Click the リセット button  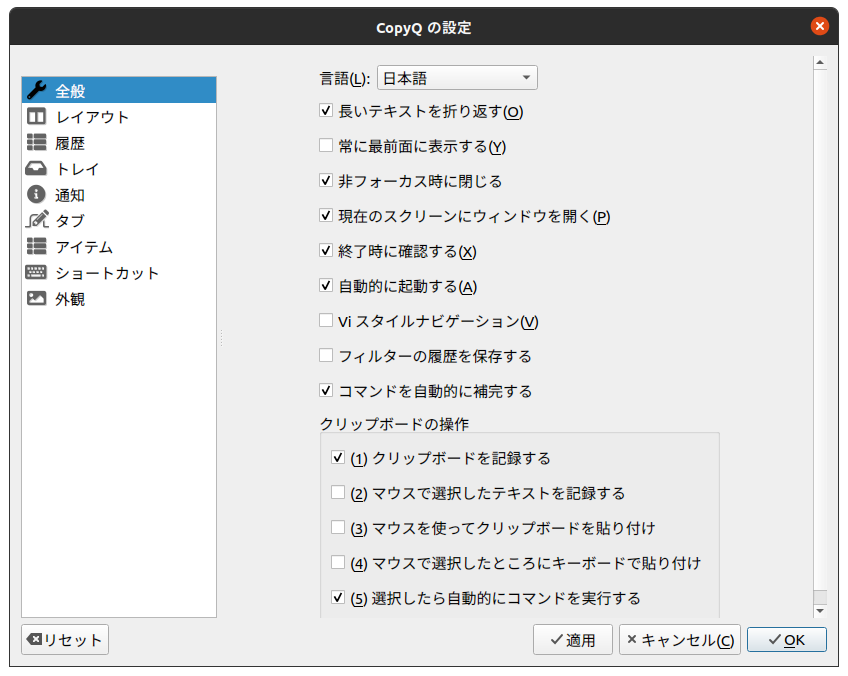pos(65,640)
